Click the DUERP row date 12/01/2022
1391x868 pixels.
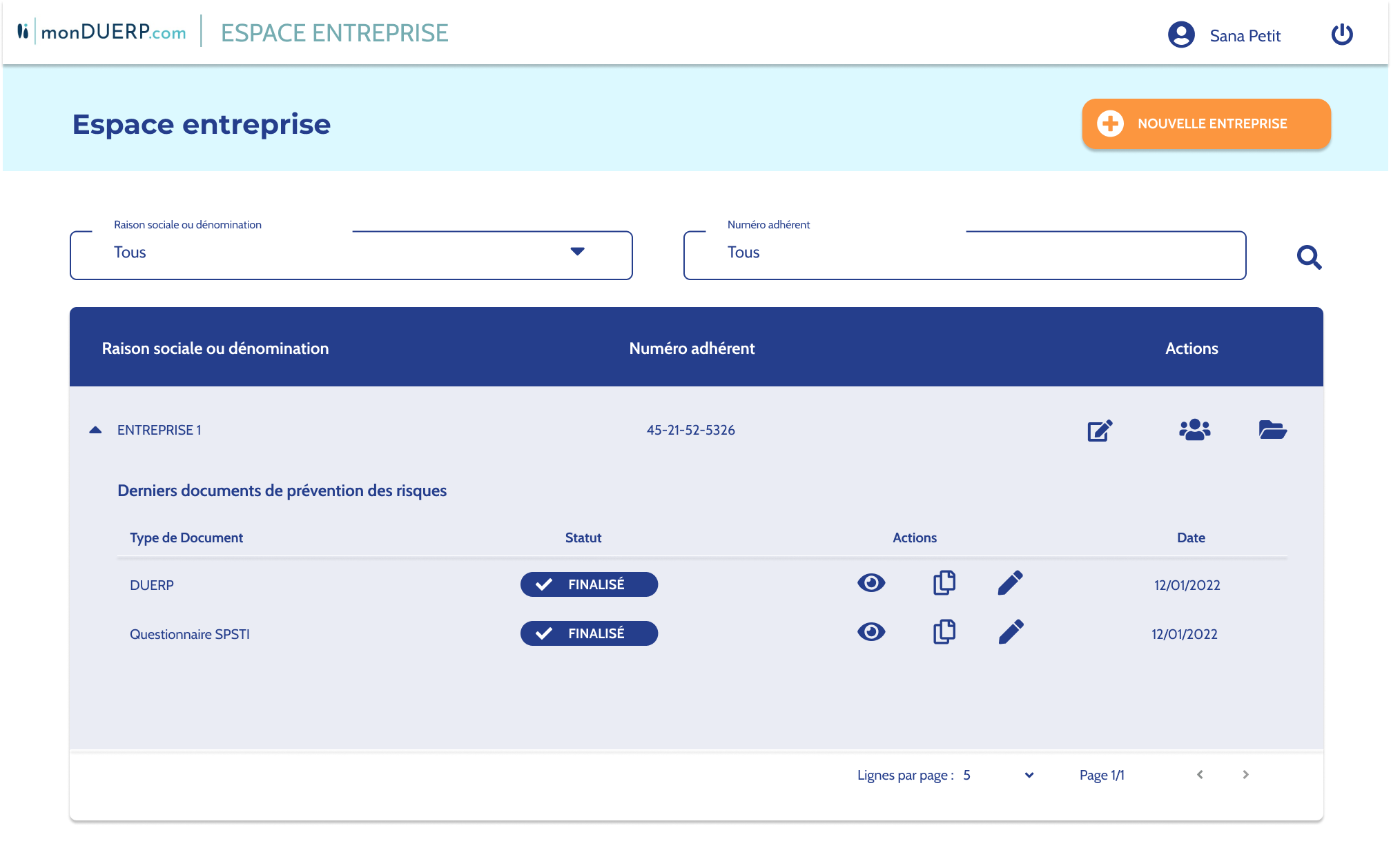(1187, 585)
